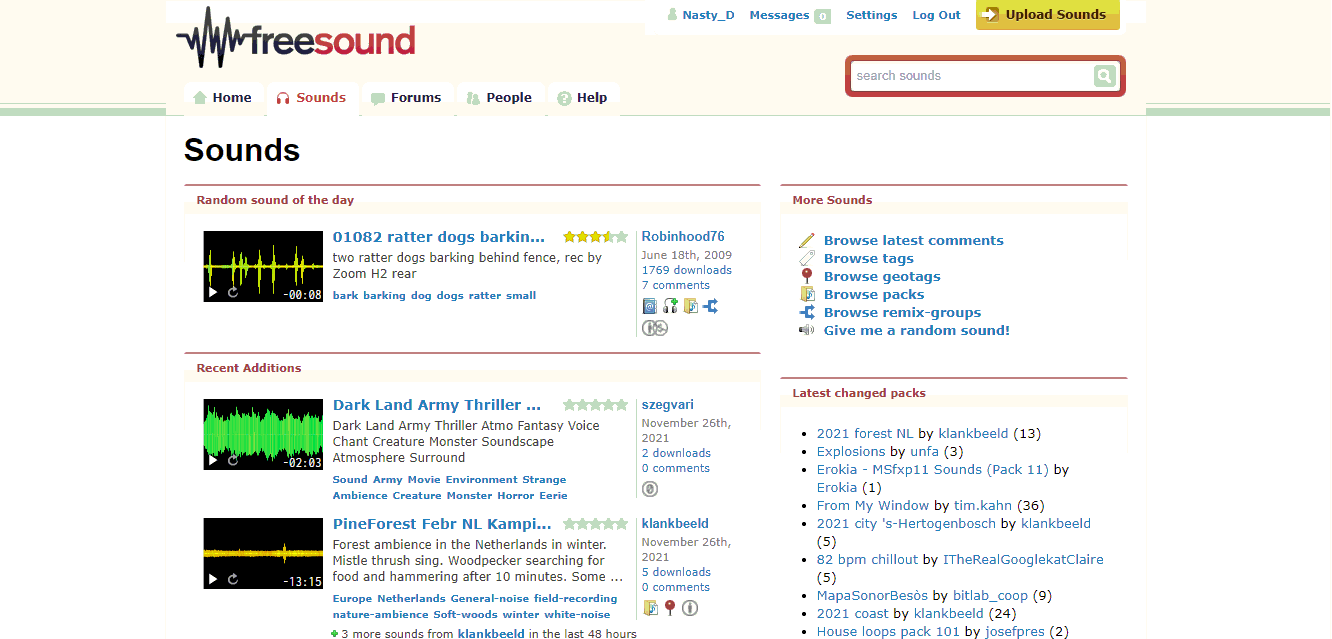Click Browse latest comments

[914, 241]
